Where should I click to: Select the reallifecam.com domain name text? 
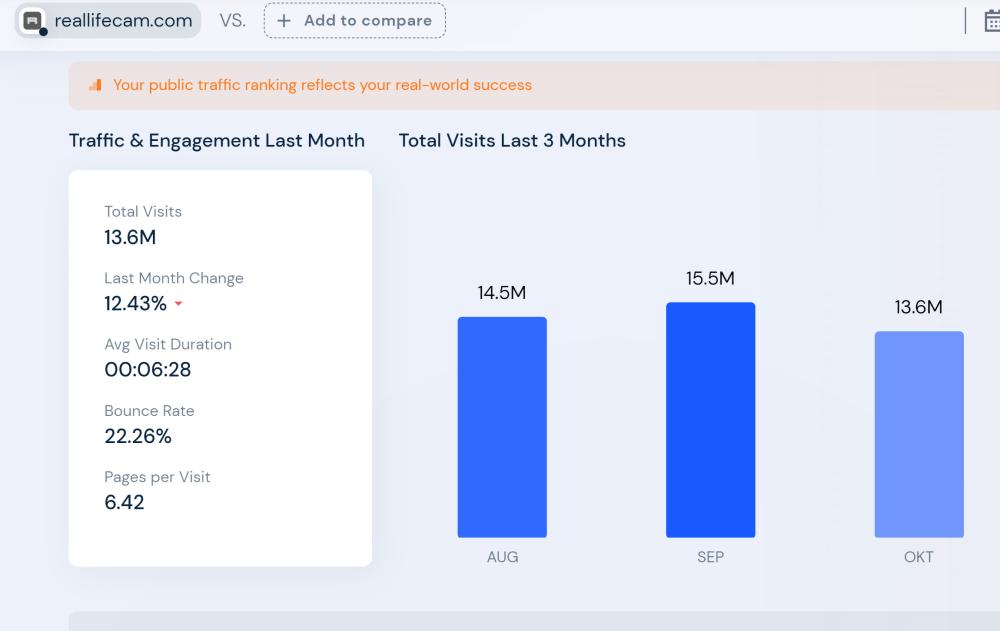[x=123, y=21]
